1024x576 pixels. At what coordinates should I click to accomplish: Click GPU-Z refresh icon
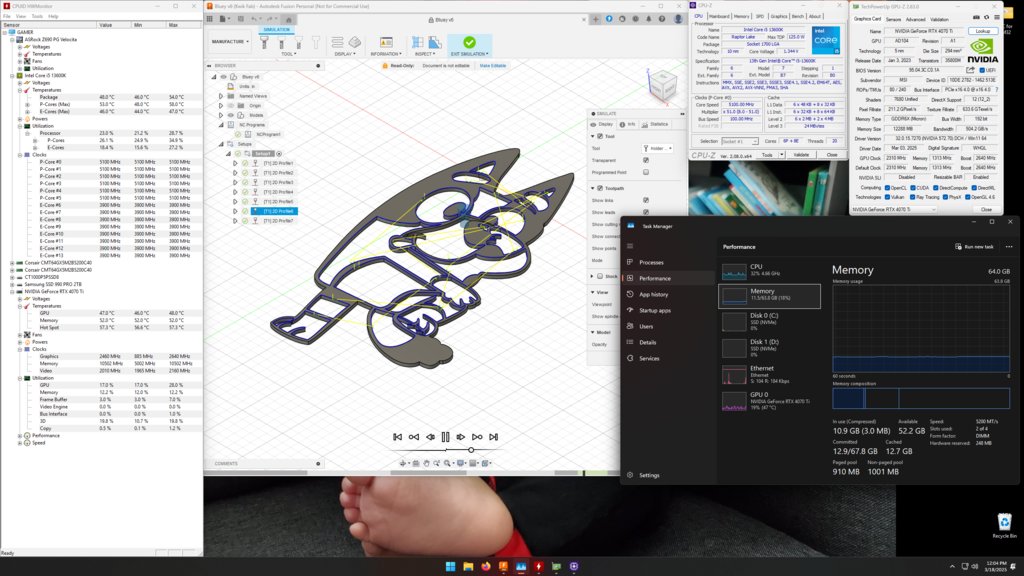click(x=986, y=18)
